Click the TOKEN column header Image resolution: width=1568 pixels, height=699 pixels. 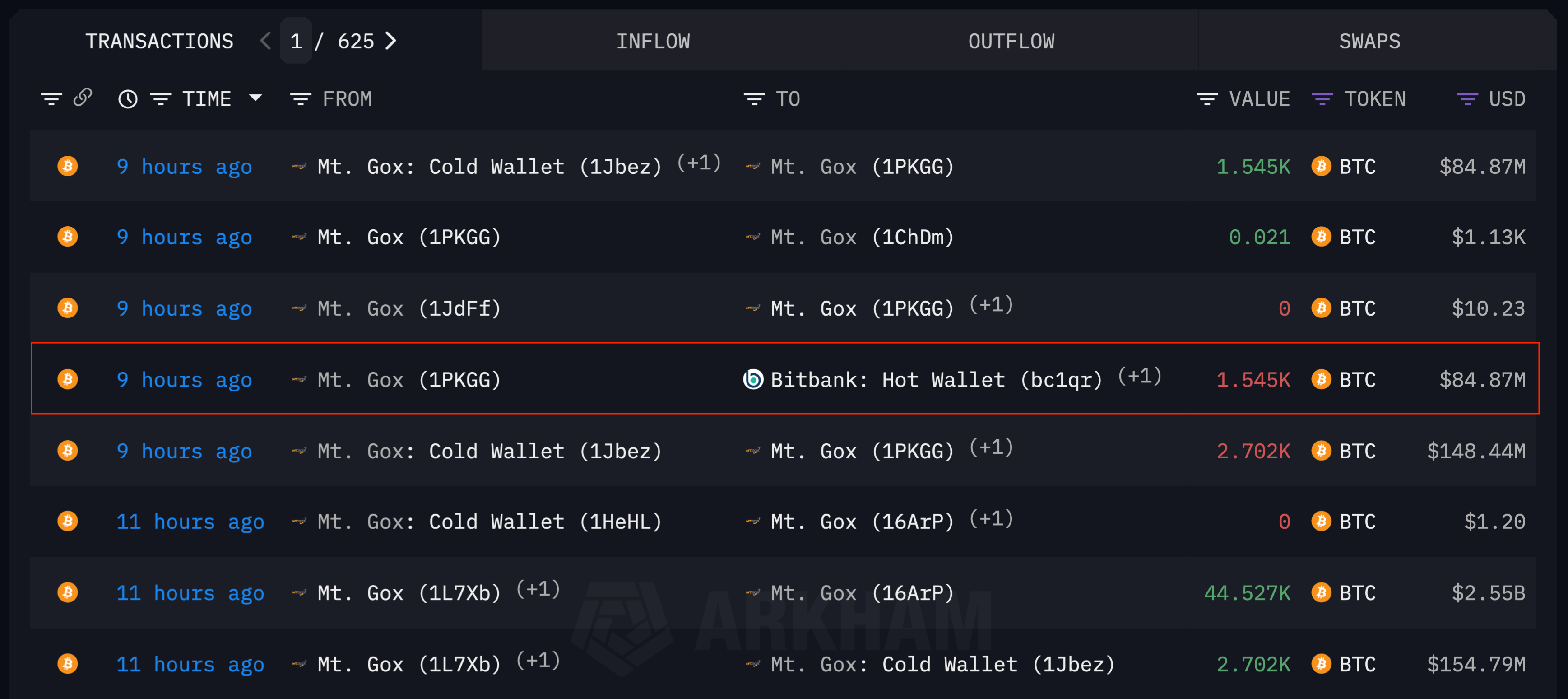point(1375,98)
